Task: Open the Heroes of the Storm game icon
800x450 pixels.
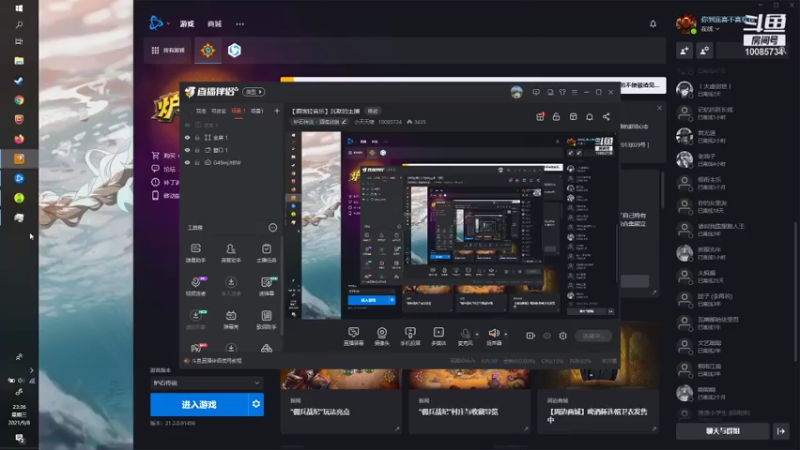Action: coord(234,51)
